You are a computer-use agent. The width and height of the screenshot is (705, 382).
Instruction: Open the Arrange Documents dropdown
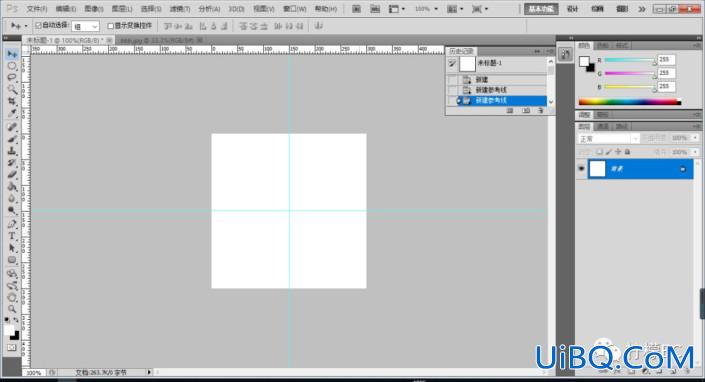tap(455, 9)
